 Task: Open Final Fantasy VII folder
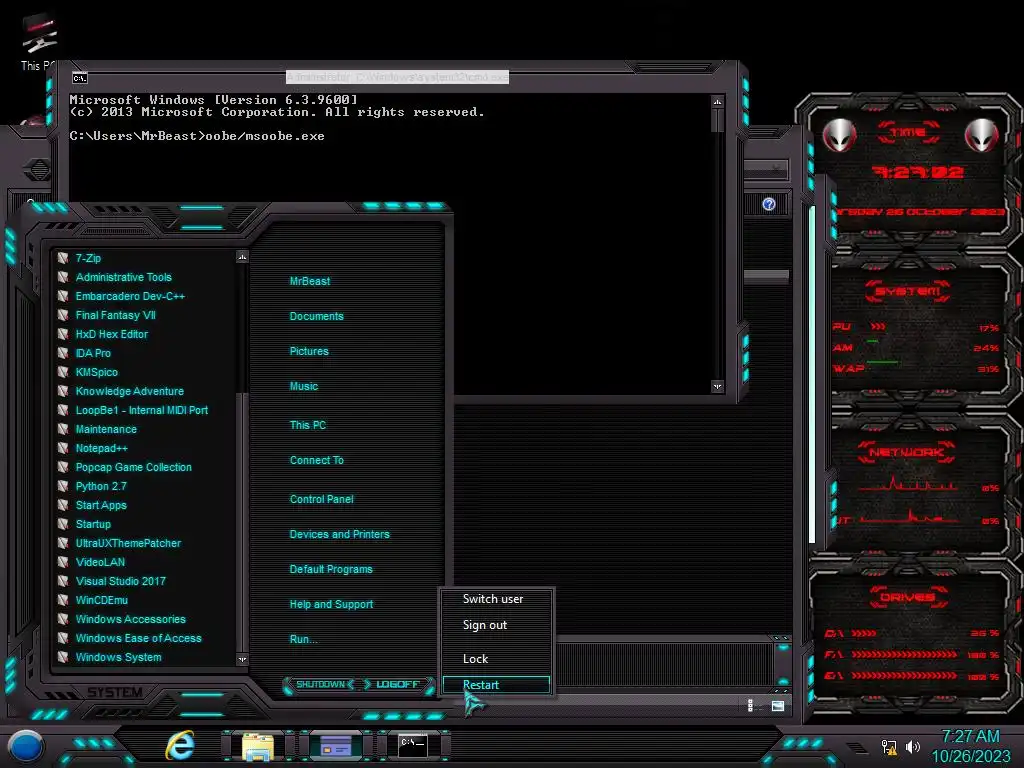(116, 315)
